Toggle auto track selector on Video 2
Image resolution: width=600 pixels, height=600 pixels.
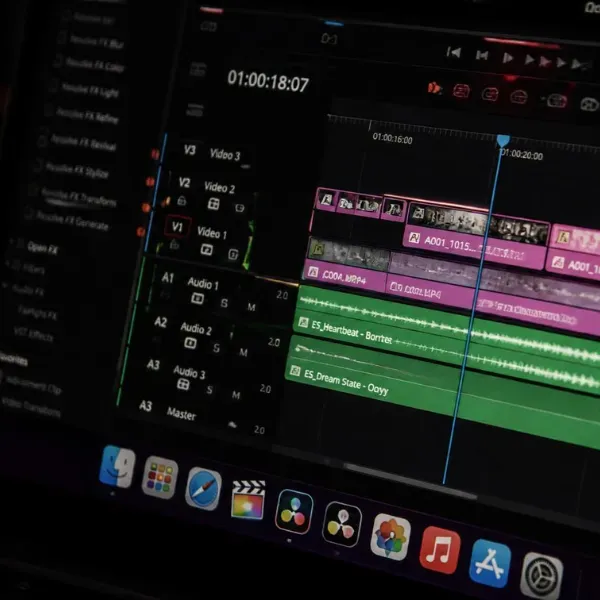coord(214,204)
